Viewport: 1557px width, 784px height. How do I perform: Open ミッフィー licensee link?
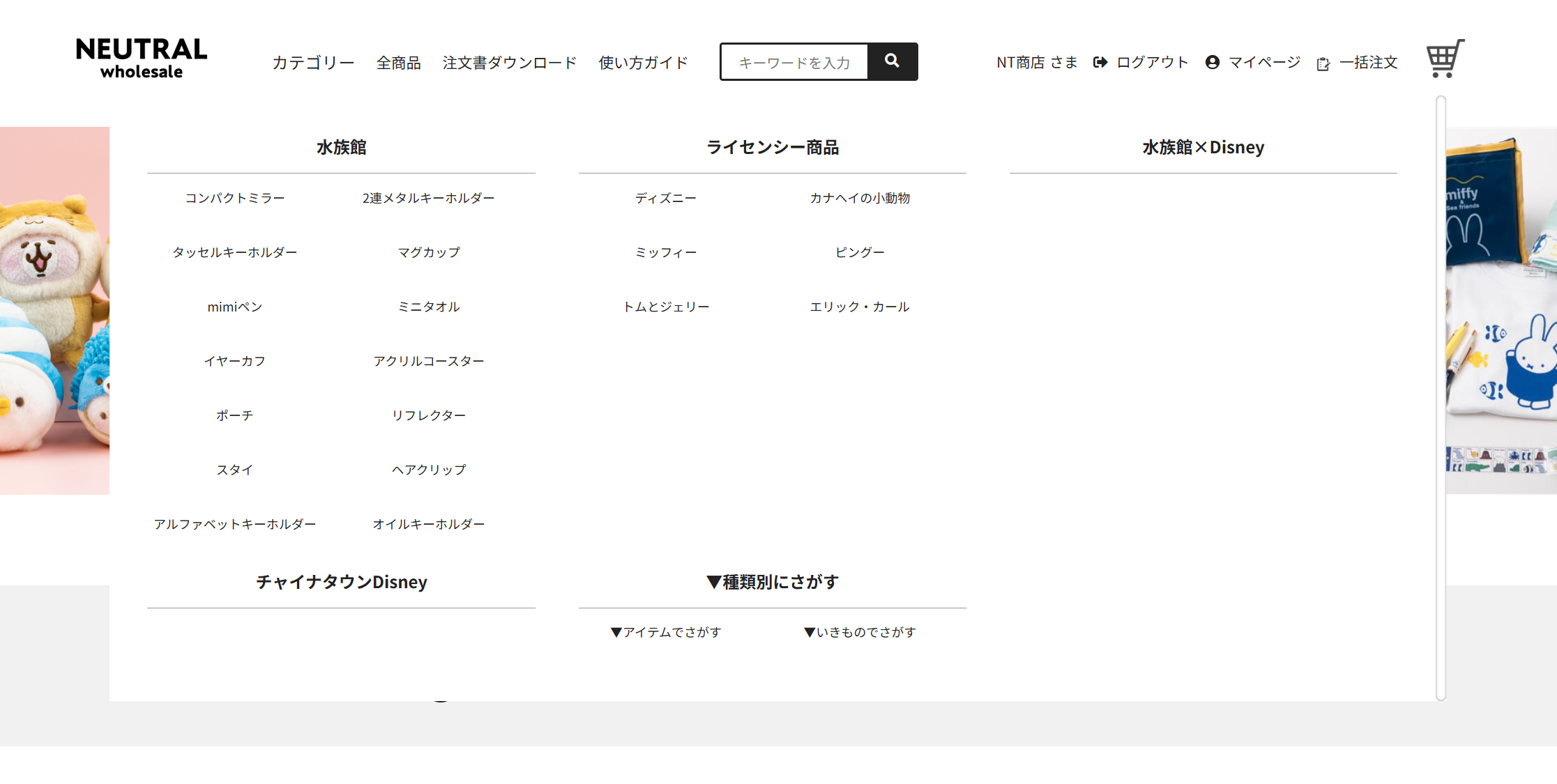click(666, 252)
